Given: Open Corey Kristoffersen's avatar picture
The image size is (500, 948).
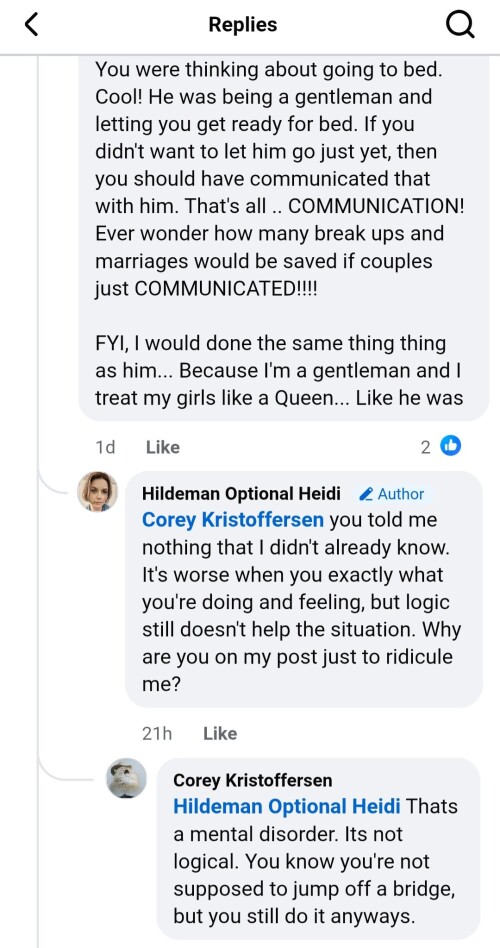Looking at the screenshot, I should [126, 778].
